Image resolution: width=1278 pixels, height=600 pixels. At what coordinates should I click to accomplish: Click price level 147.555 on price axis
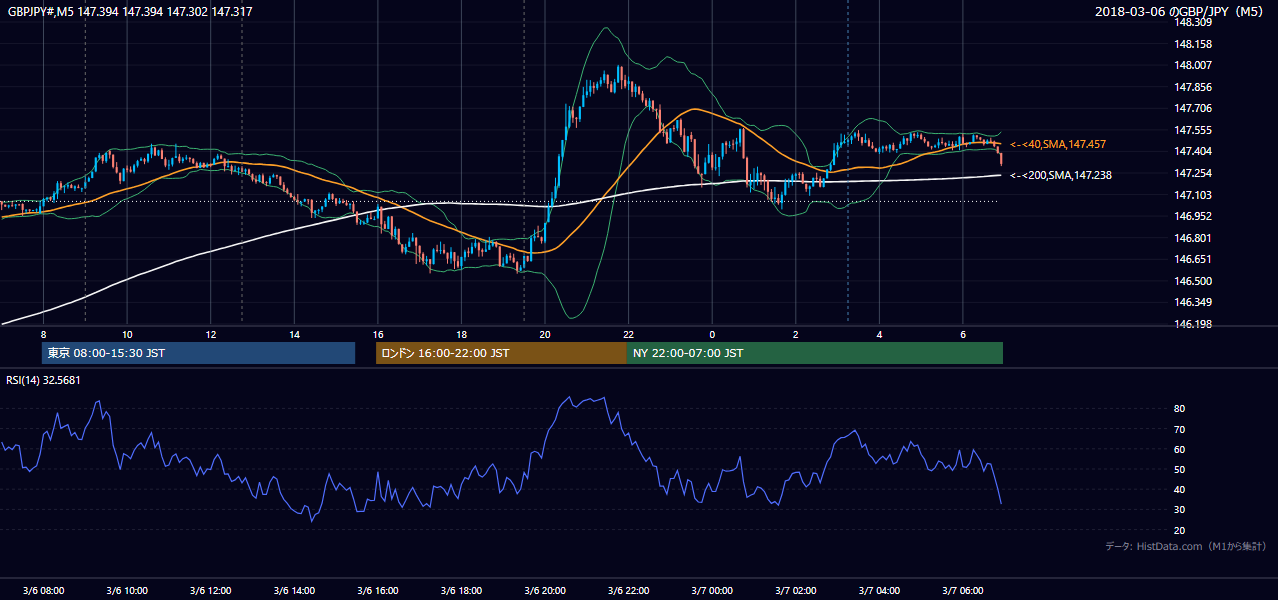[x=1193, y=130]
